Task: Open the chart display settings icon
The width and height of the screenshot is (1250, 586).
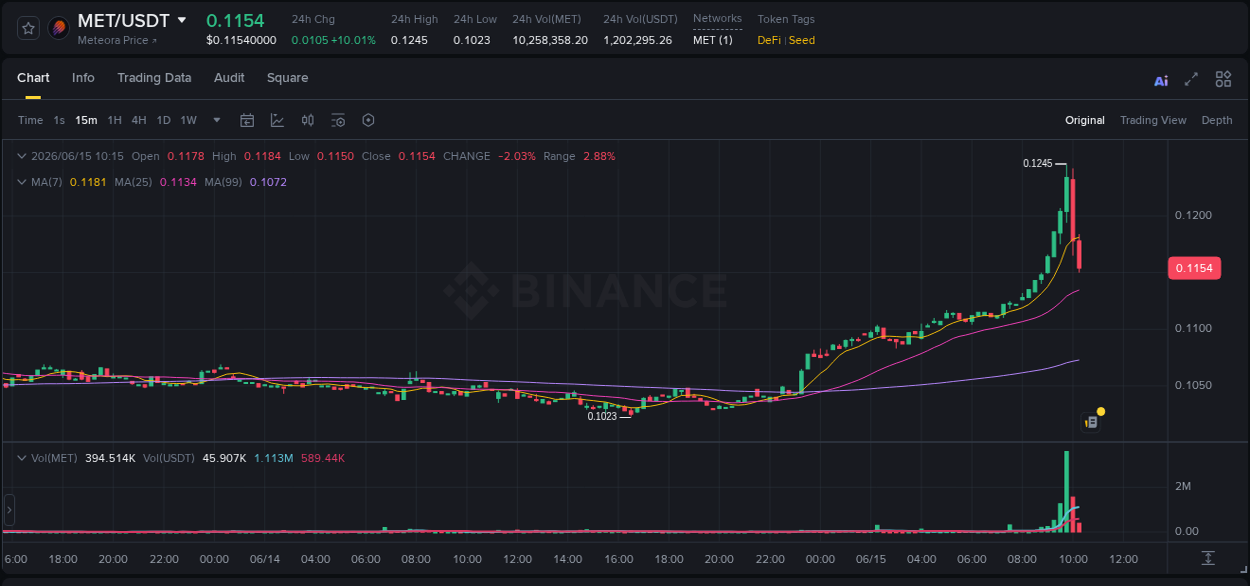Action: point(338,120)
